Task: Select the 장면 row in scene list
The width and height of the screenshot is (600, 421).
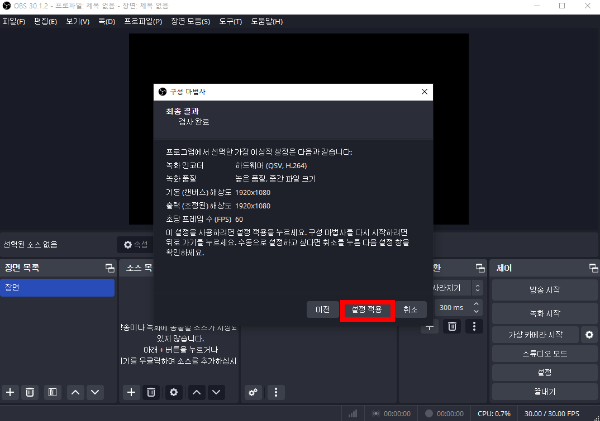Action: [57, 287]
